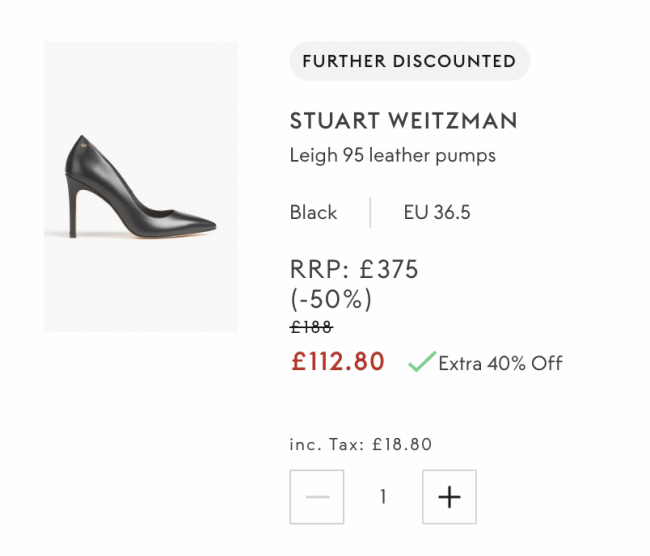This screenshot has width=650, height=556.
Task: Click the EU 36.5 size label
Action: click(437, 212)
